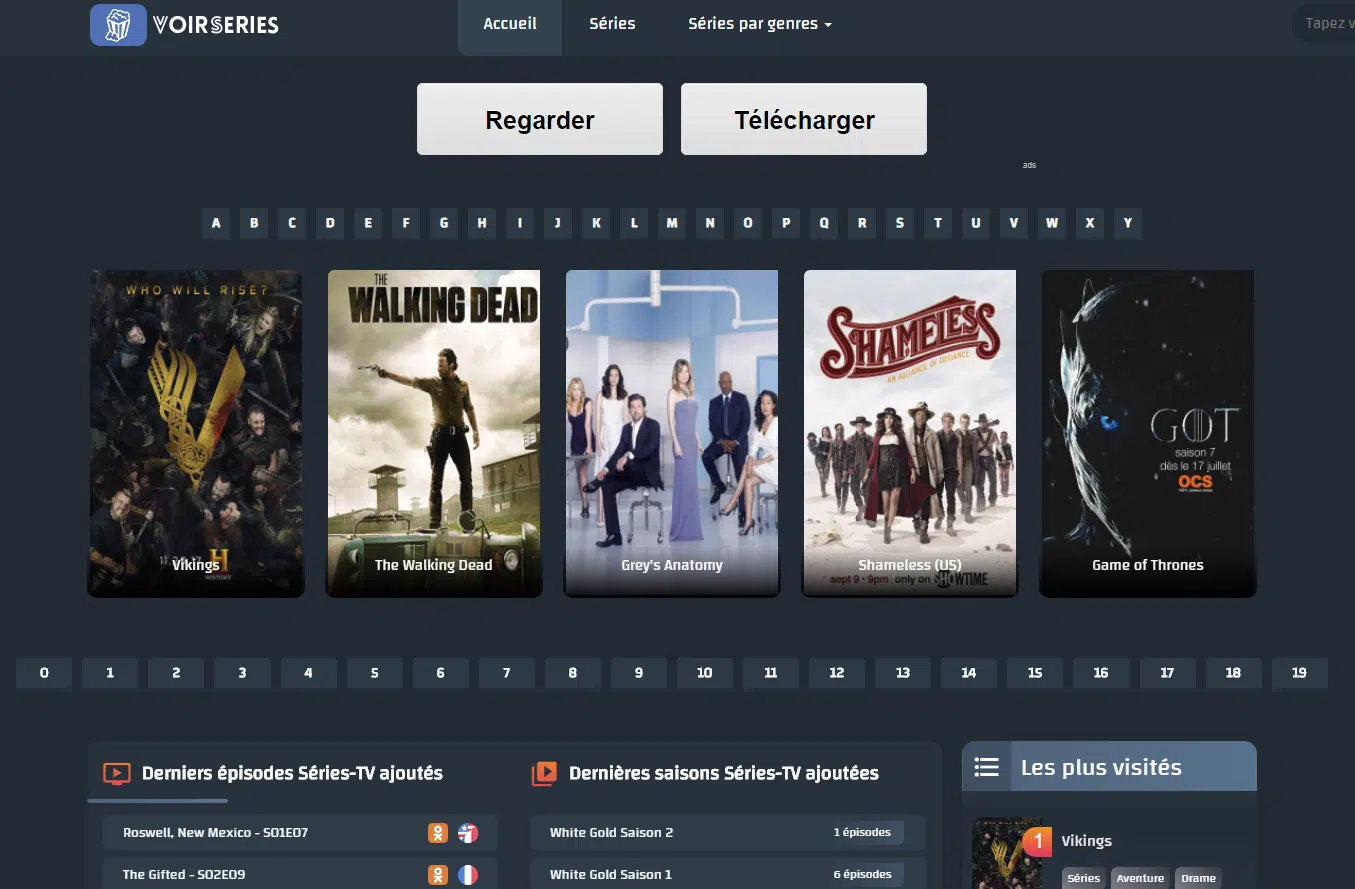Click the video icon beside Dernières saisons heading
The width and height of the screenshot is (1355, 889).
click(x=544, y=773)
